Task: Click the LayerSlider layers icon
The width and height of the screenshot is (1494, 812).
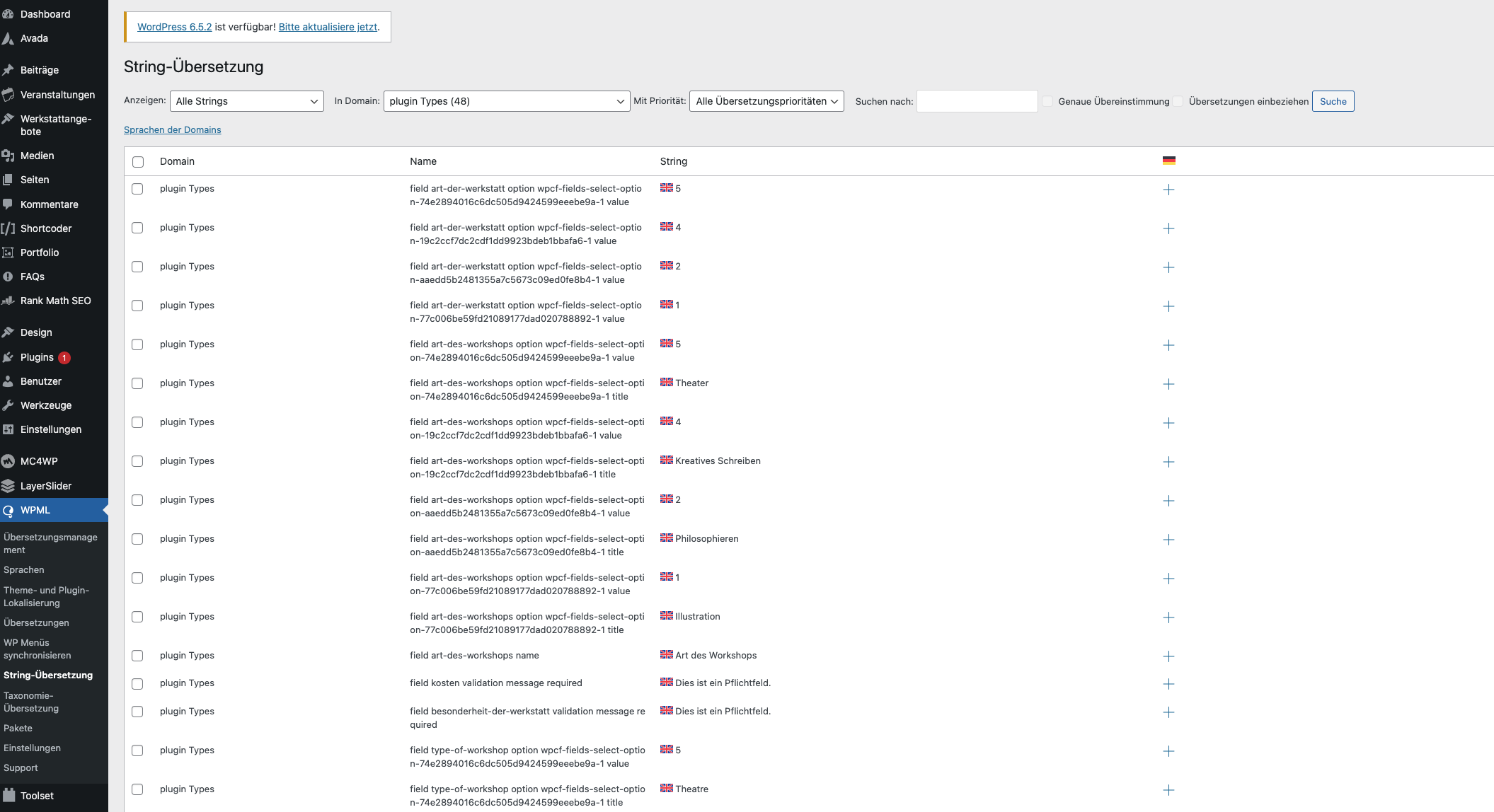Action: [8, 486]
